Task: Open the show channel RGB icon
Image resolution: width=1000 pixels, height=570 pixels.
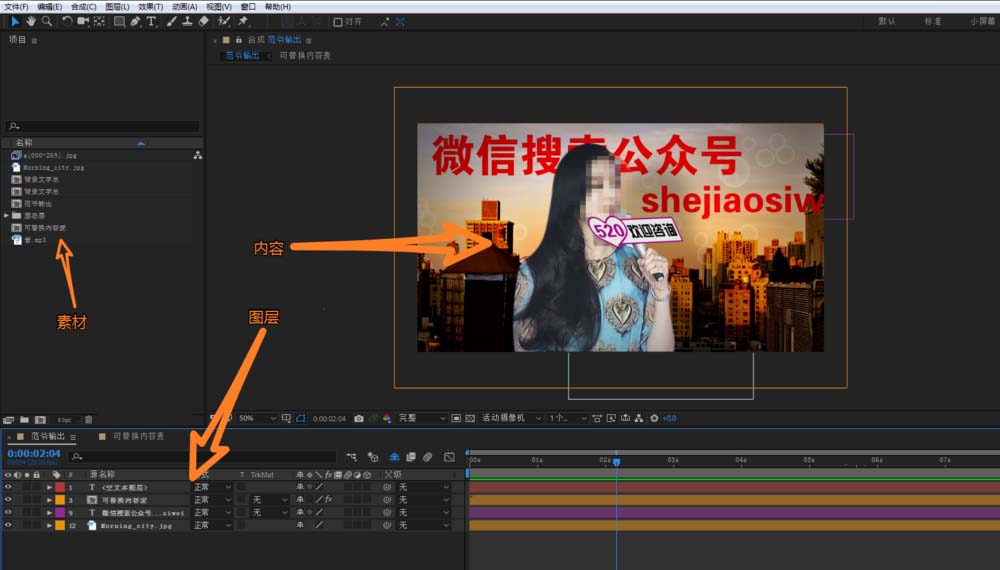Action: click(387, 418)
